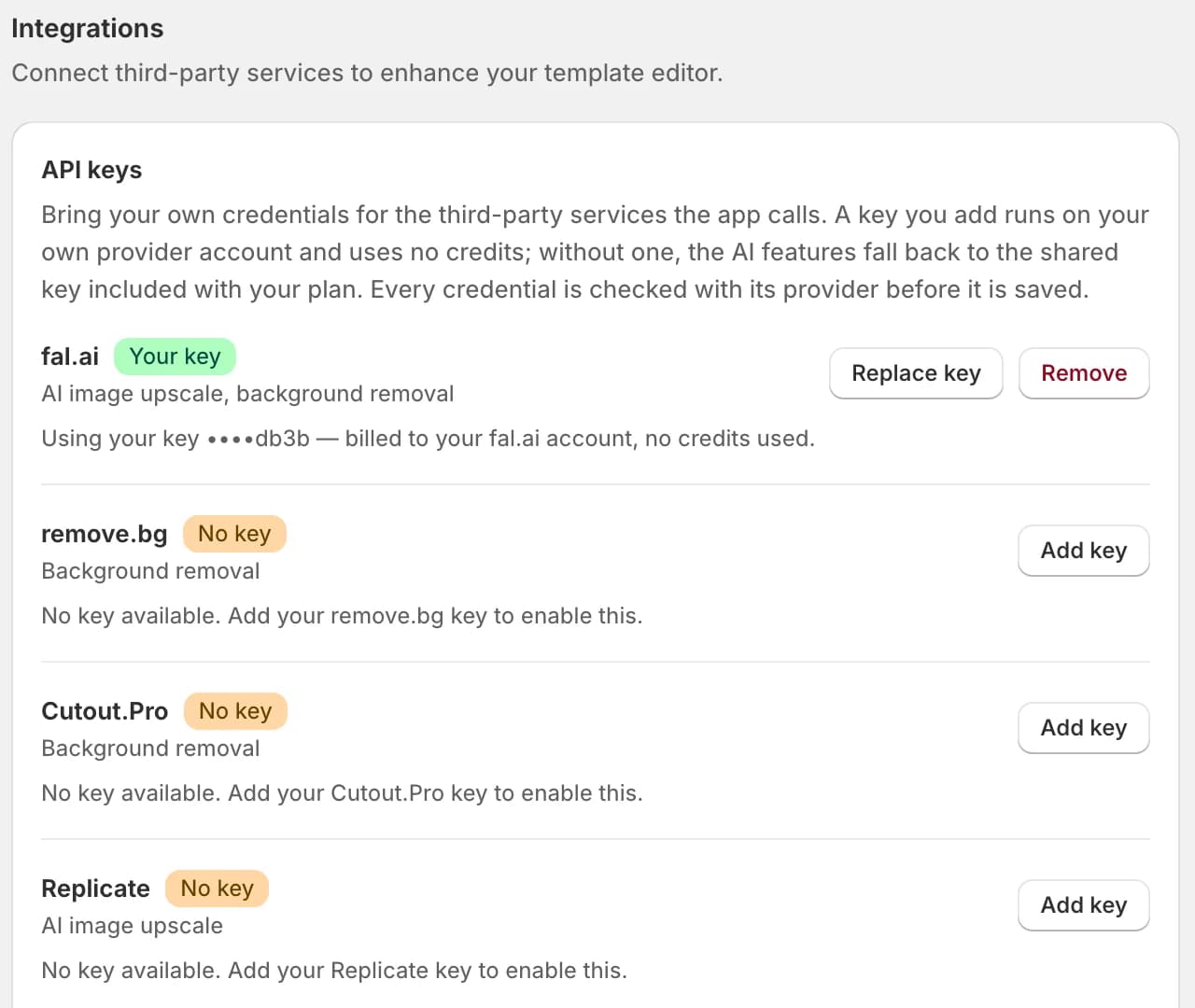Click the green "Your key" badge

pos(175,357)
